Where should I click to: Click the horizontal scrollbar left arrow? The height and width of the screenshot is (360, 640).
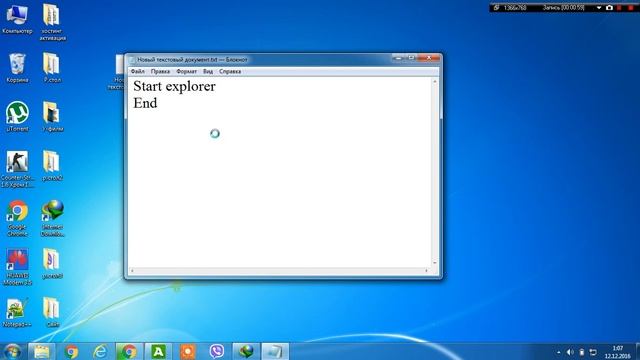(x=132, y=271)
